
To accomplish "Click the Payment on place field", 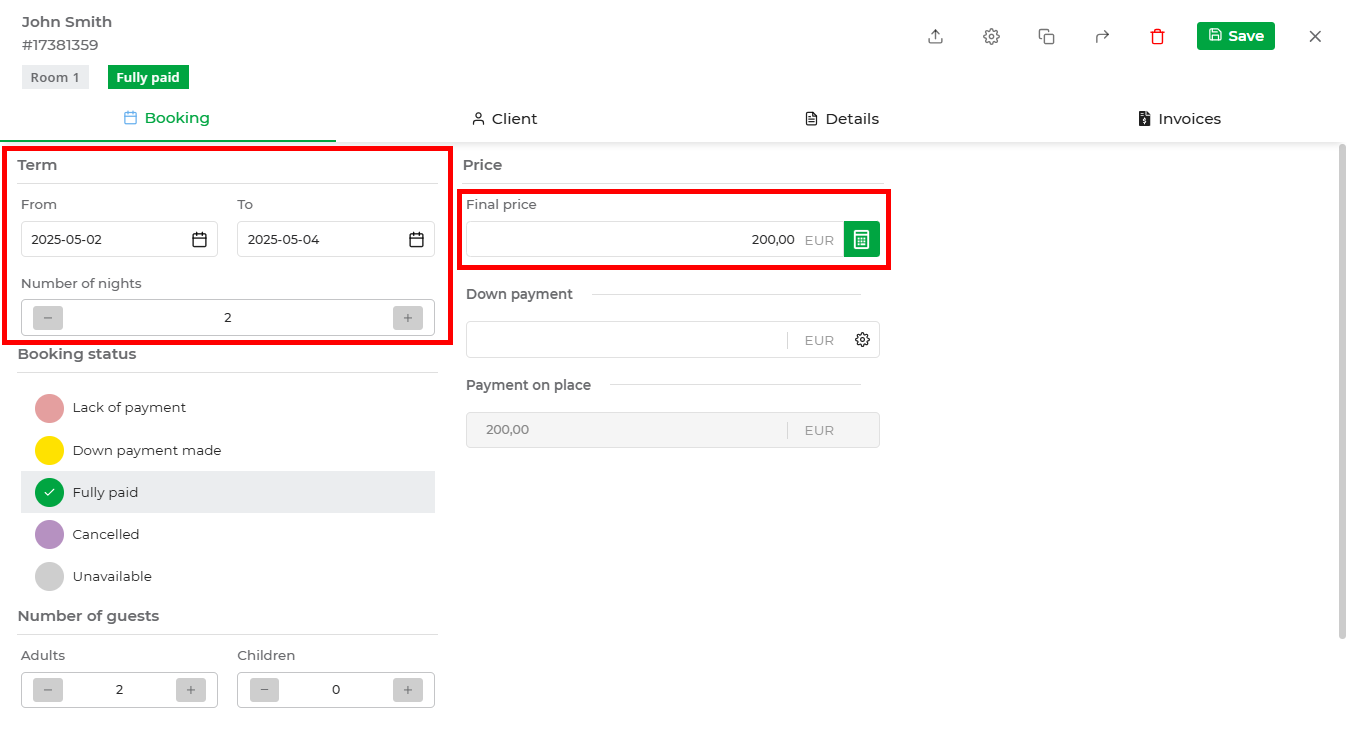I will pyautogui.click(x=673, y=430).
